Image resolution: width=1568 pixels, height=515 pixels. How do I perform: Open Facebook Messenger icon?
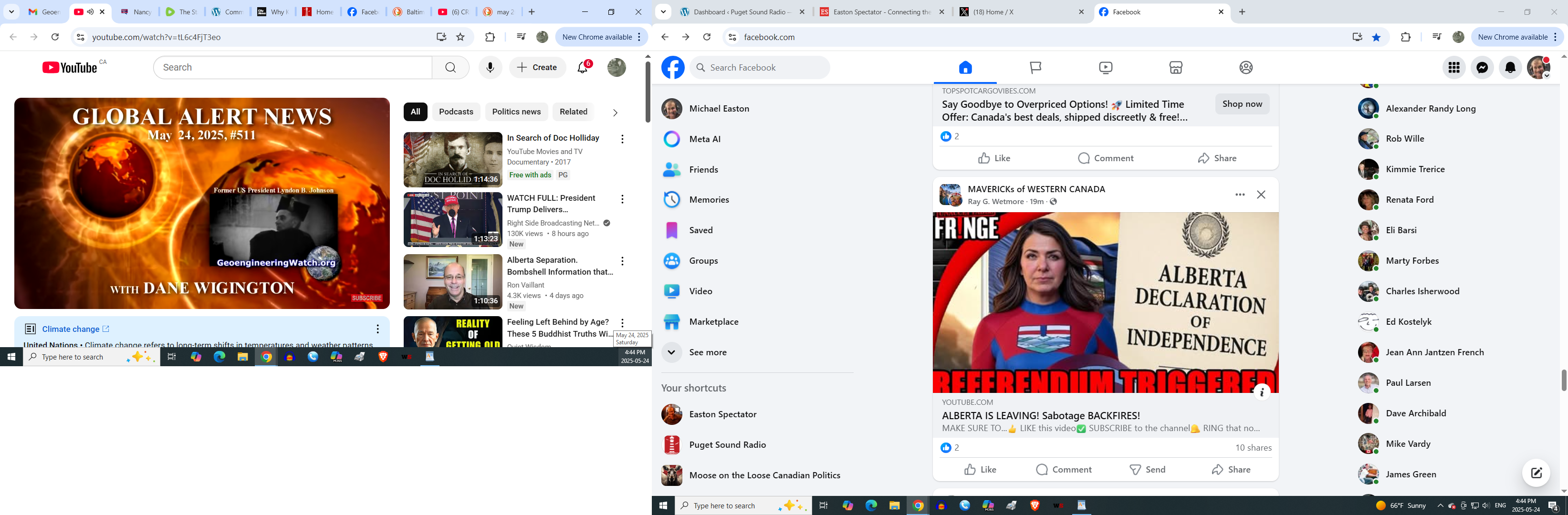pyautogui.click(x=1482, y=68)
